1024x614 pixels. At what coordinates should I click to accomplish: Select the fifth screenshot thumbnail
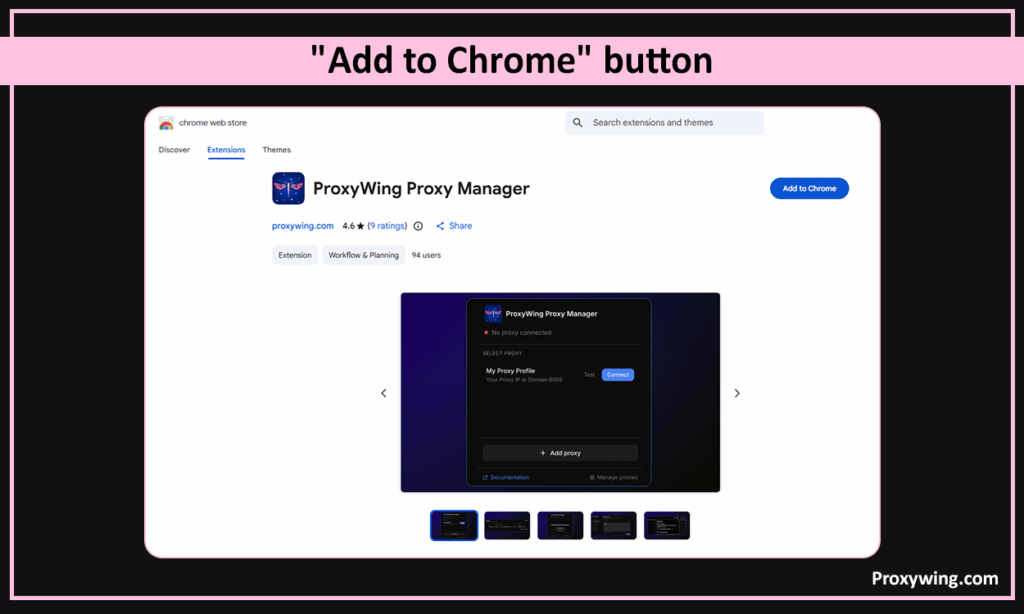point(667,525)
